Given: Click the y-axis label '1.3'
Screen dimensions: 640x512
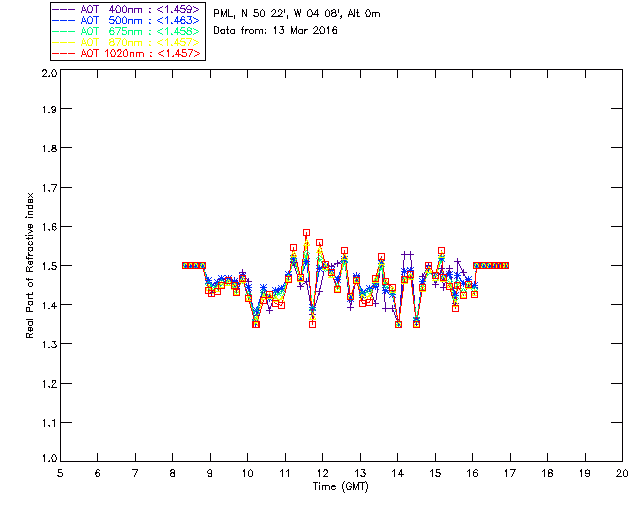Looking at the screenshot, I should (x=49, y=344).
